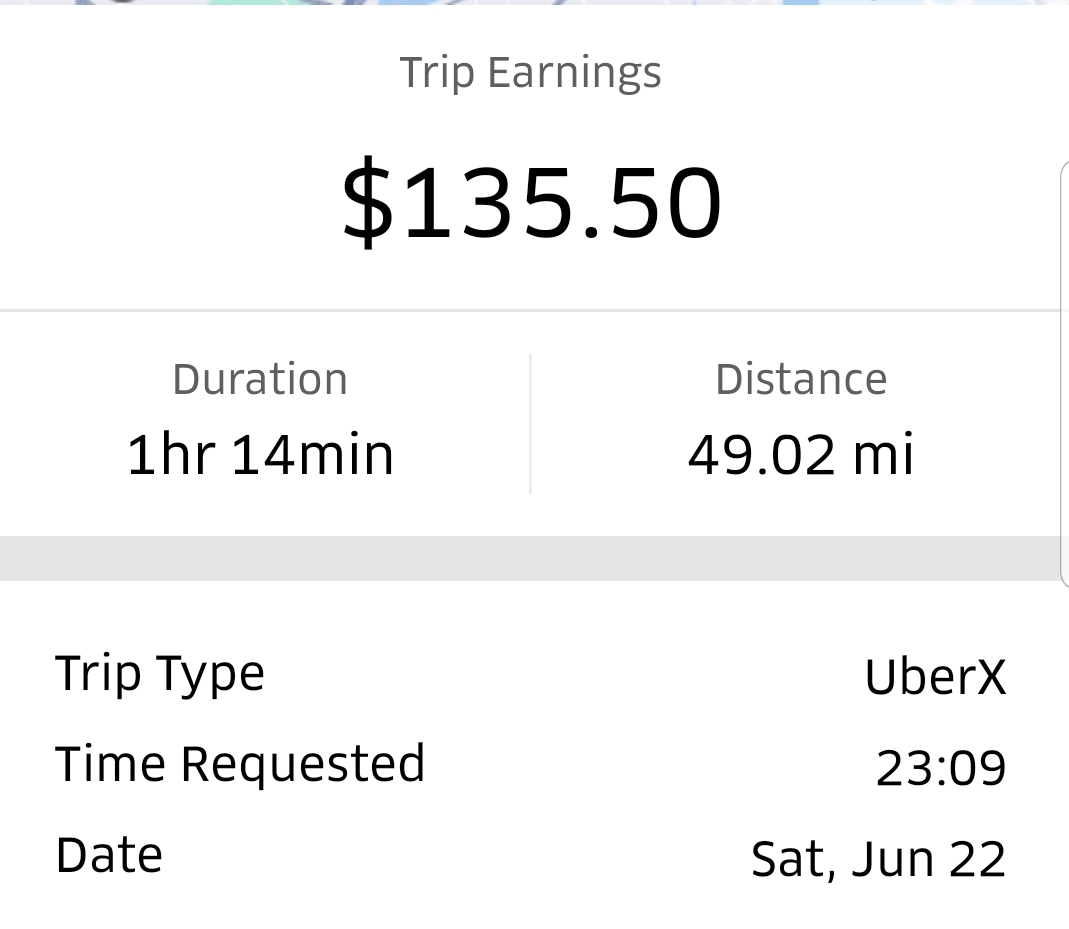Tap the Distance label
The height and width of the screenshot is (929, 1069).
[801, 380]
